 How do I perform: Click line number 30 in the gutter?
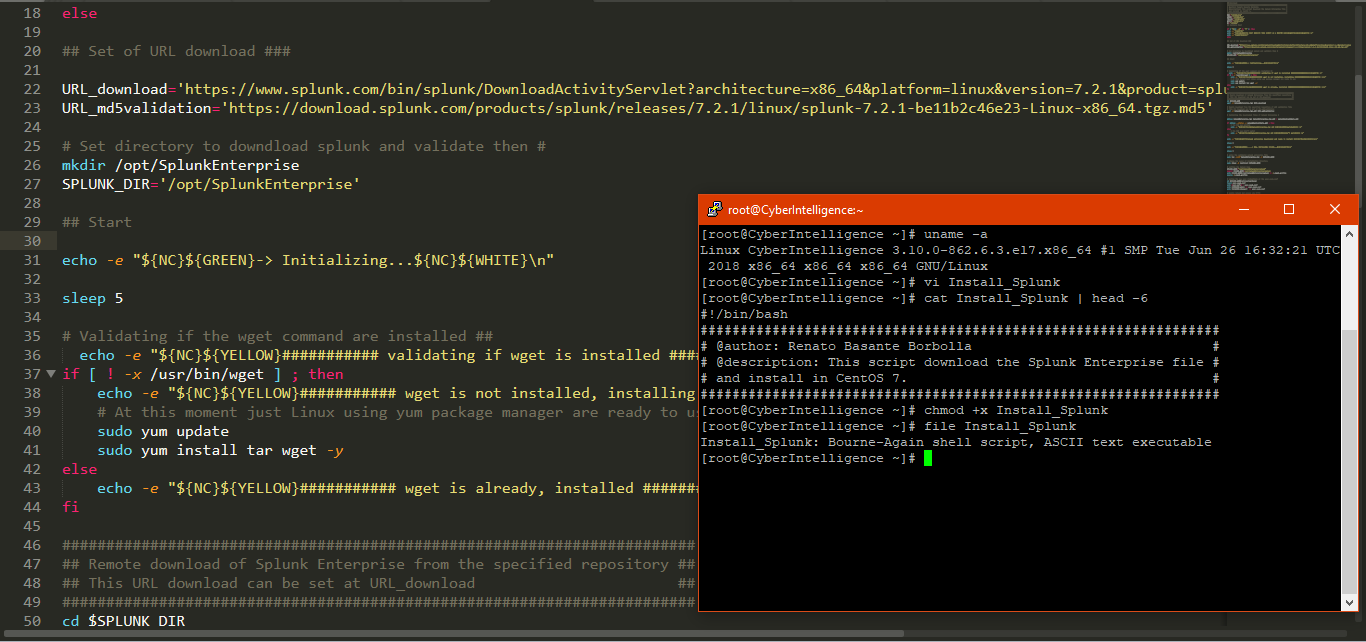(32, 241)
